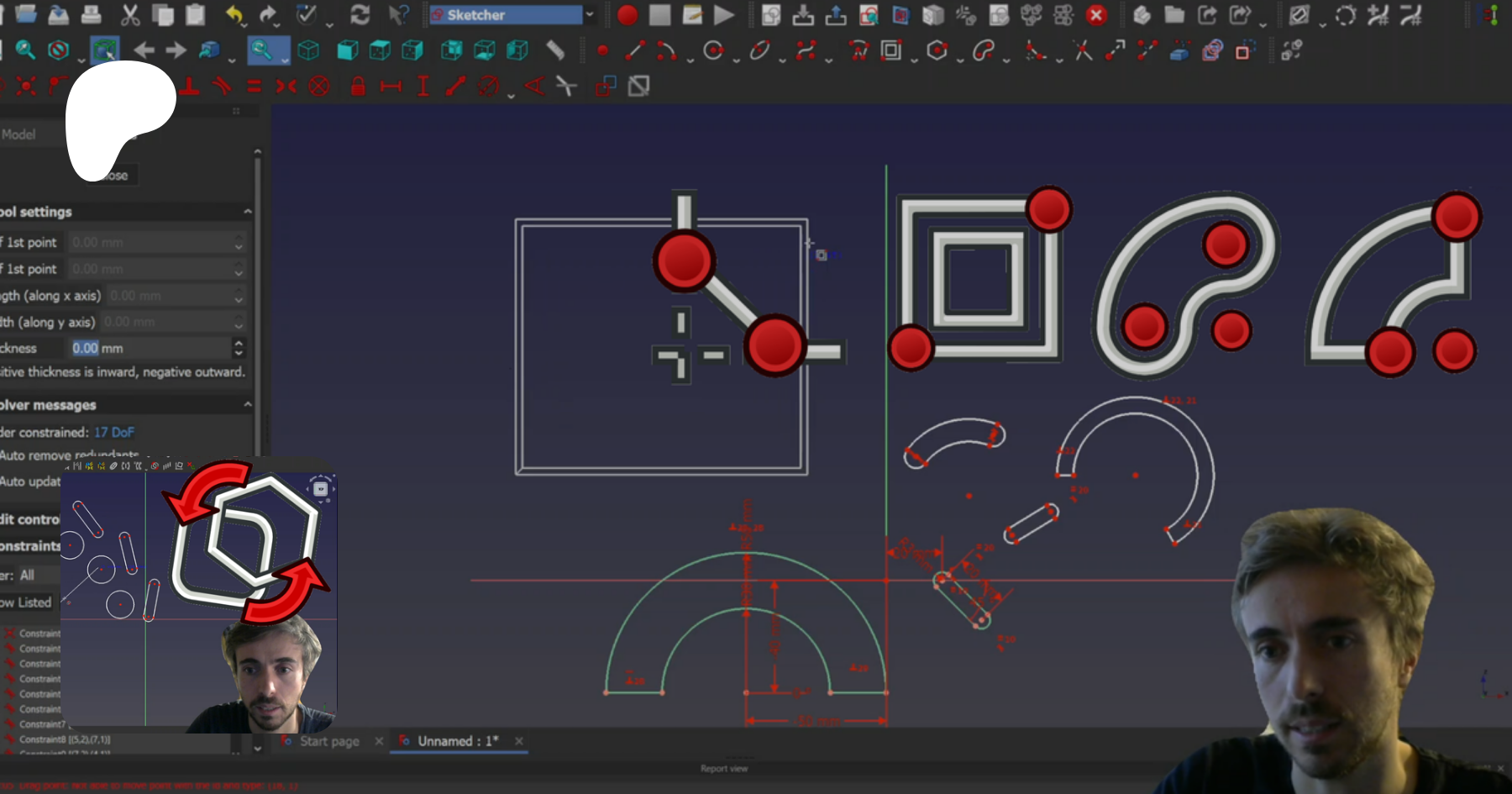Increase Thickness with the spinner arrows
This screenshot has width=1512, height=794.
[x=239, y=344]
